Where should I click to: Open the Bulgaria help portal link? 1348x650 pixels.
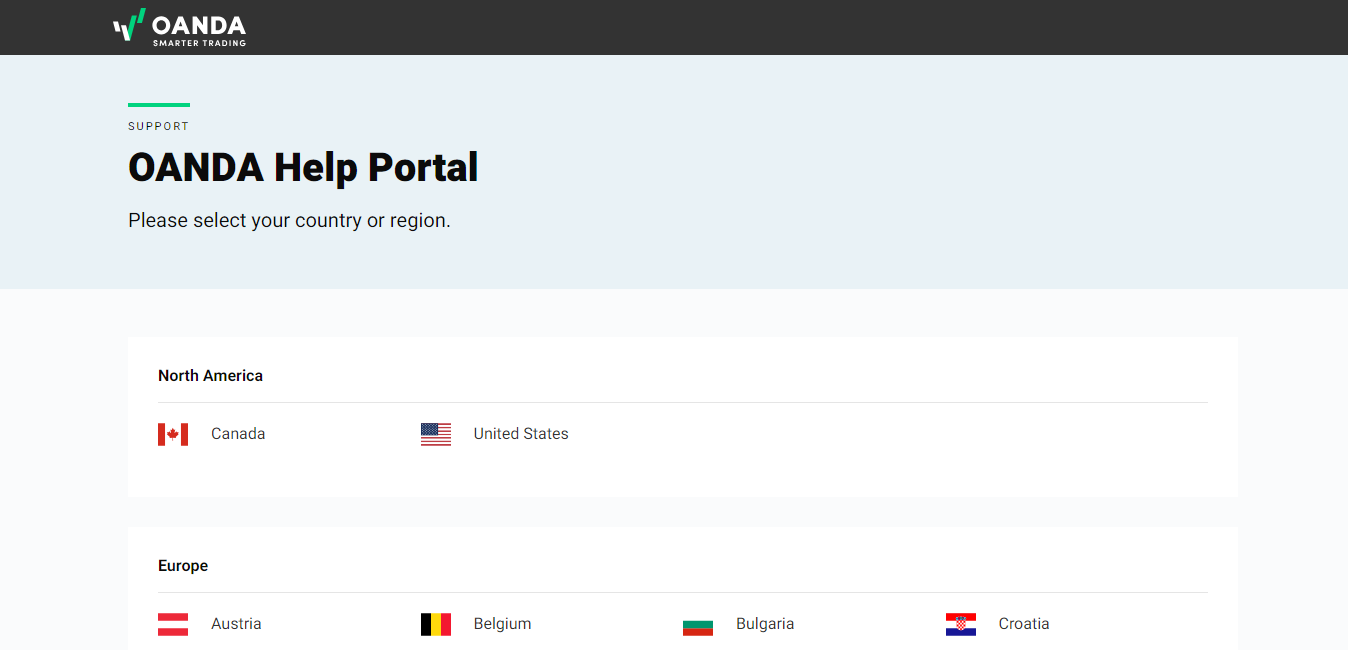(x=765, y=624)
